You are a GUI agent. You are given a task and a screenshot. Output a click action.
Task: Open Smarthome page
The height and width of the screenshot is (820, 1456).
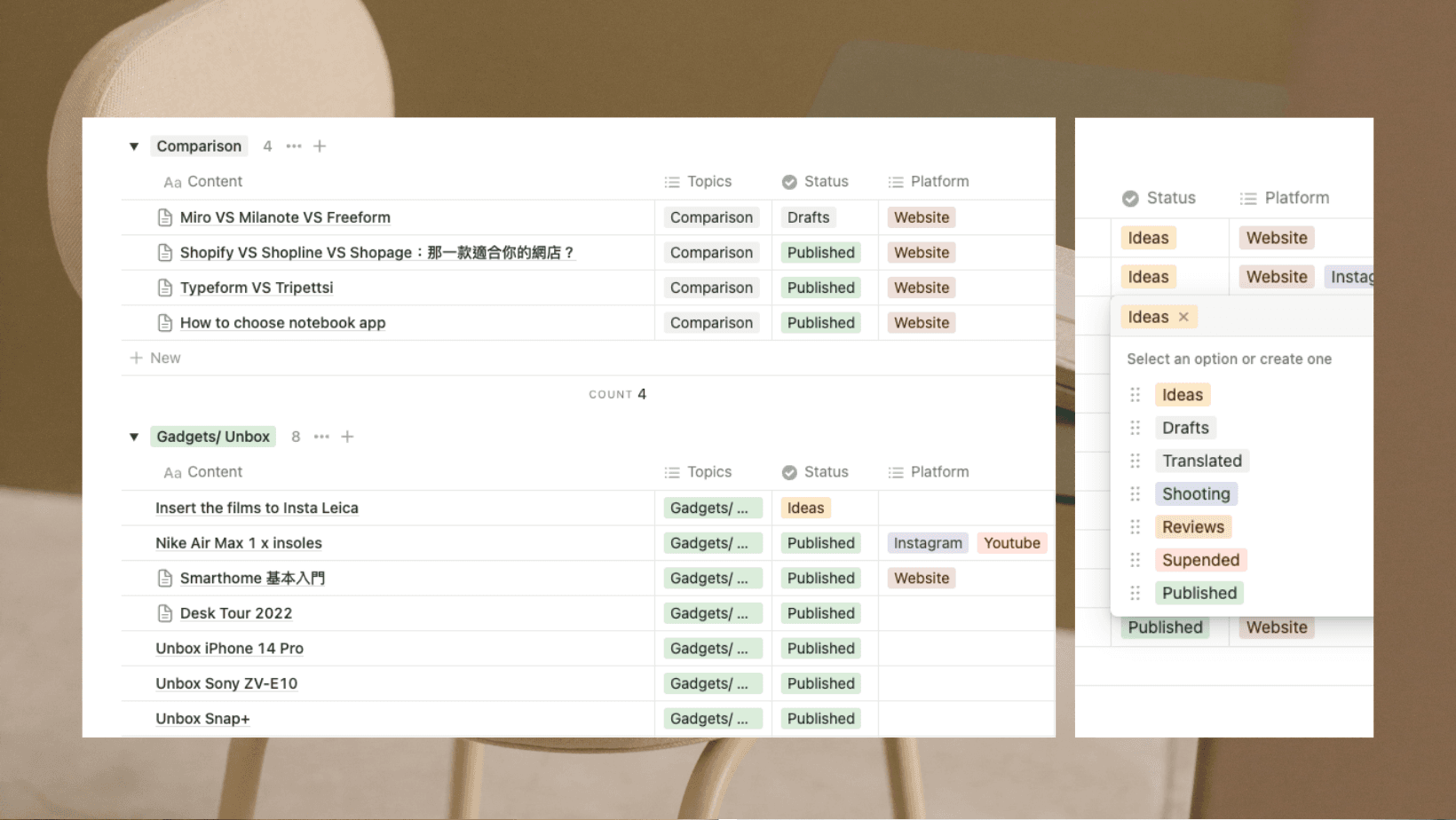pyautogui.click(x=252, y=579)
